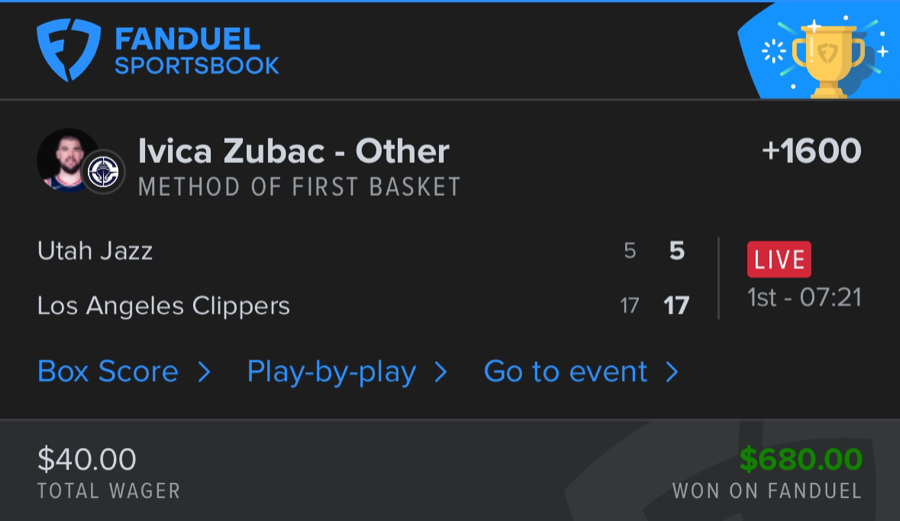Image resolution: width=900 pixels, height=521 pixels.
Task: Open the Play-by-play link
Action: [331, 372]
